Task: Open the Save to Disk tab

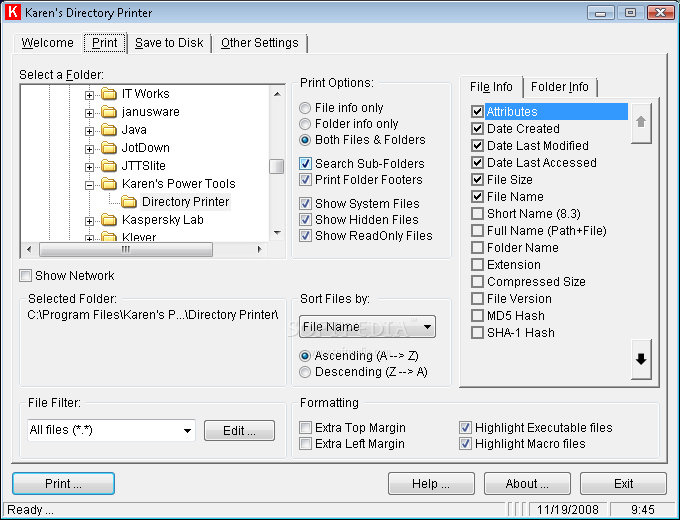Action: click(169, 43)
